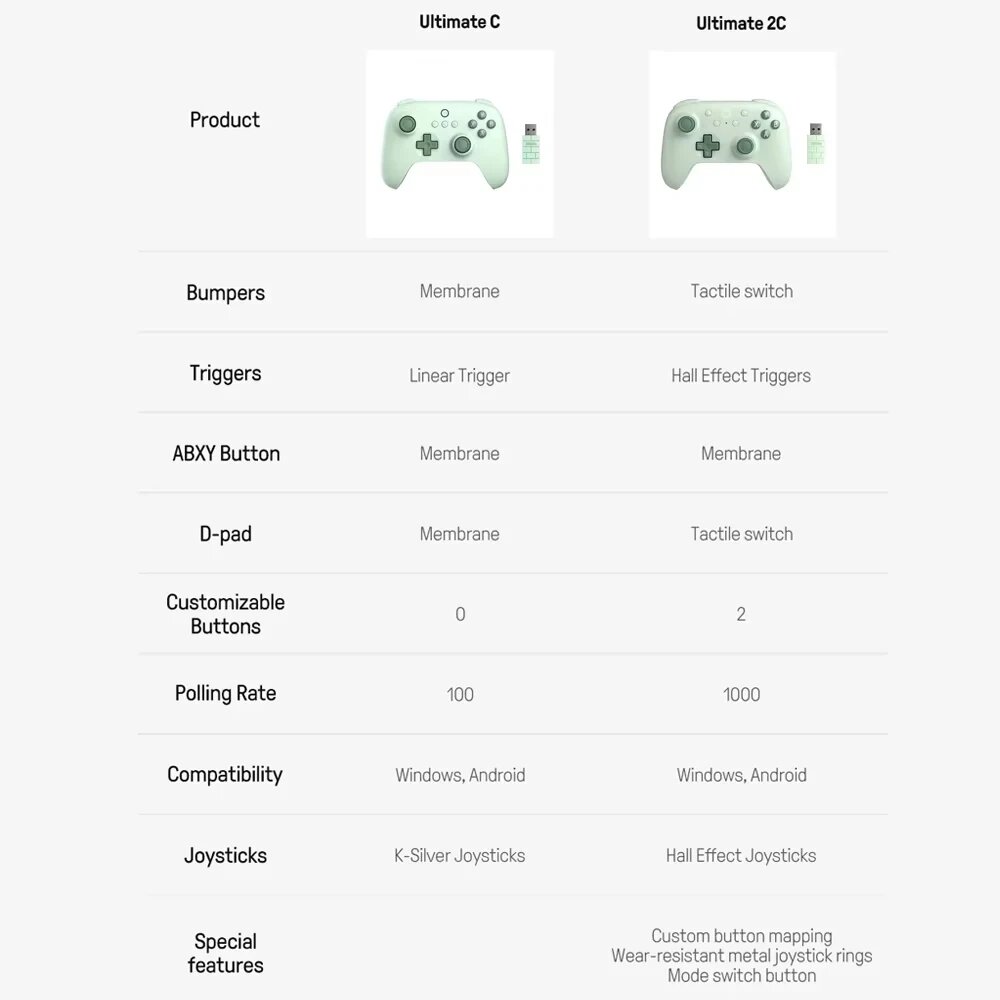Click the Hall Effect Triggers text
This screenshot has width=1000, height=1000.
click(x=741, y=376)
